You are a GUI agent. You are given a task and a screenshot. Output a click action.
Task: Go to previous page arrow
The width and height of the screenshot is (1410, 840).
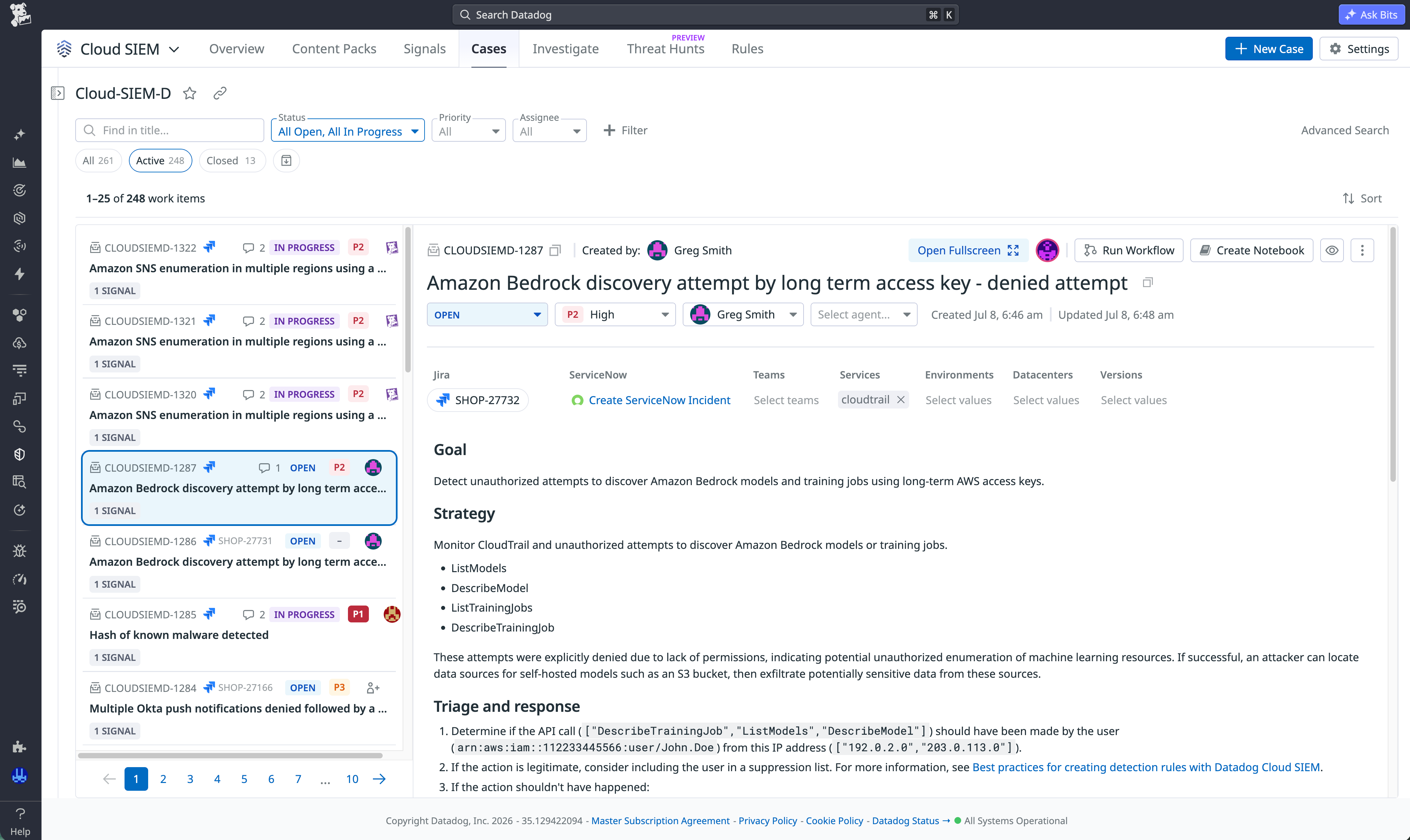click(109, 779)
